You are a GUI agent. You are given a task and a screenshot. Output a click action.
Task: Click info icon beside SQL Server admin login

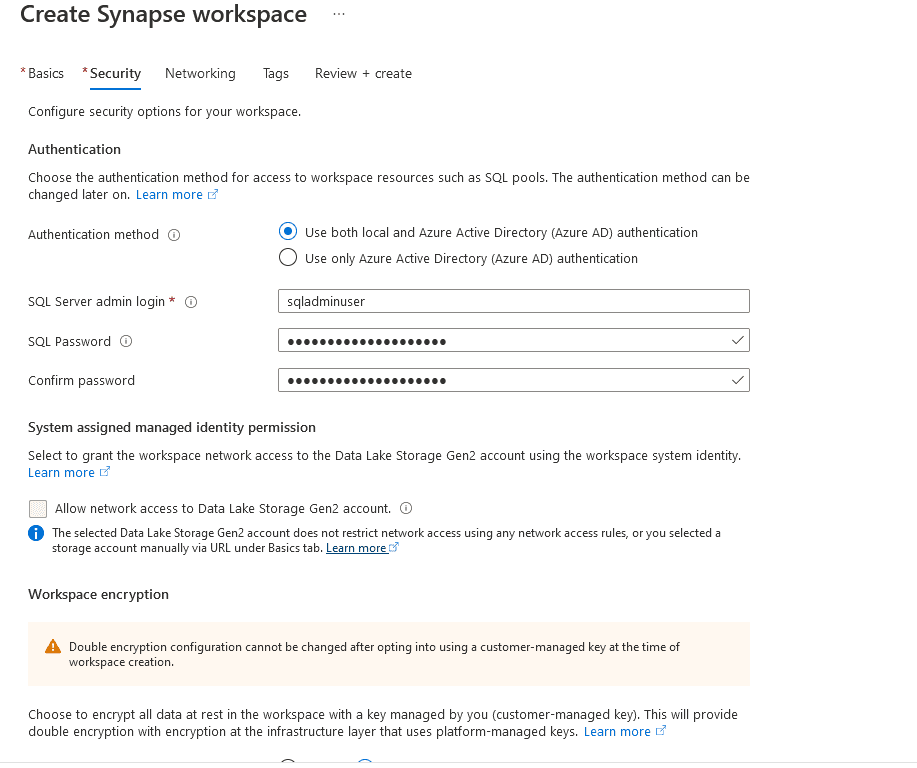pos(191,302)
